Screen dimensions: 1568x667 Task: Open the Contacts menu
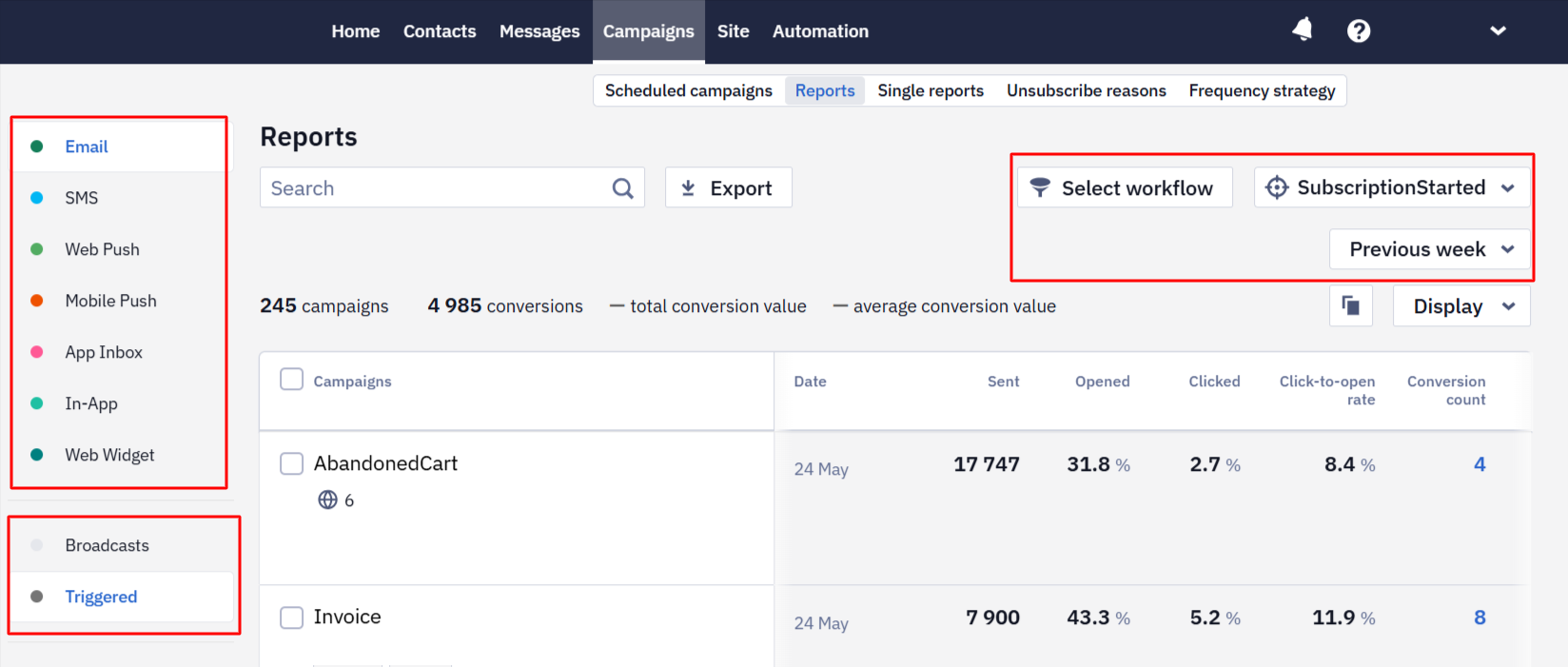pos(440,31)
